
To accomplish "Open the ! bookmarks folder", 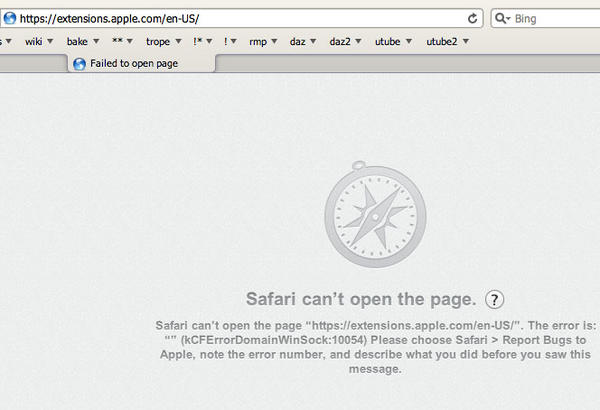I will pos(230,41).
